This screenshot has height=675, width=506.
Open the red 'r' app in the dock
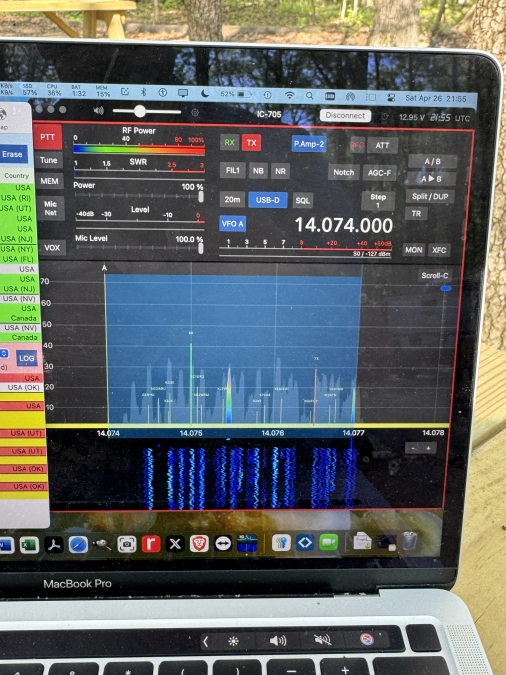coord(151,544)
